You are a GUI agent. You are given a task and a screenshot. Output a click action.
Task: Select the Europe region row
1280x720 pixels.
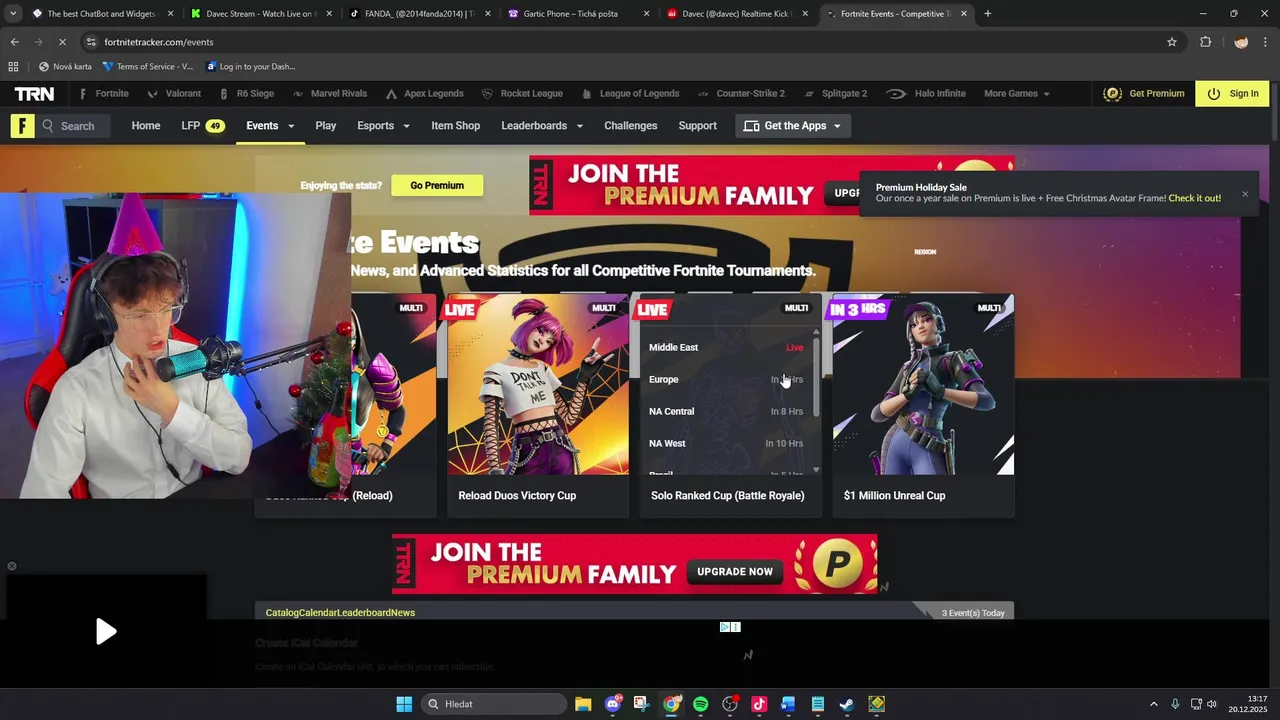point(726,379)
